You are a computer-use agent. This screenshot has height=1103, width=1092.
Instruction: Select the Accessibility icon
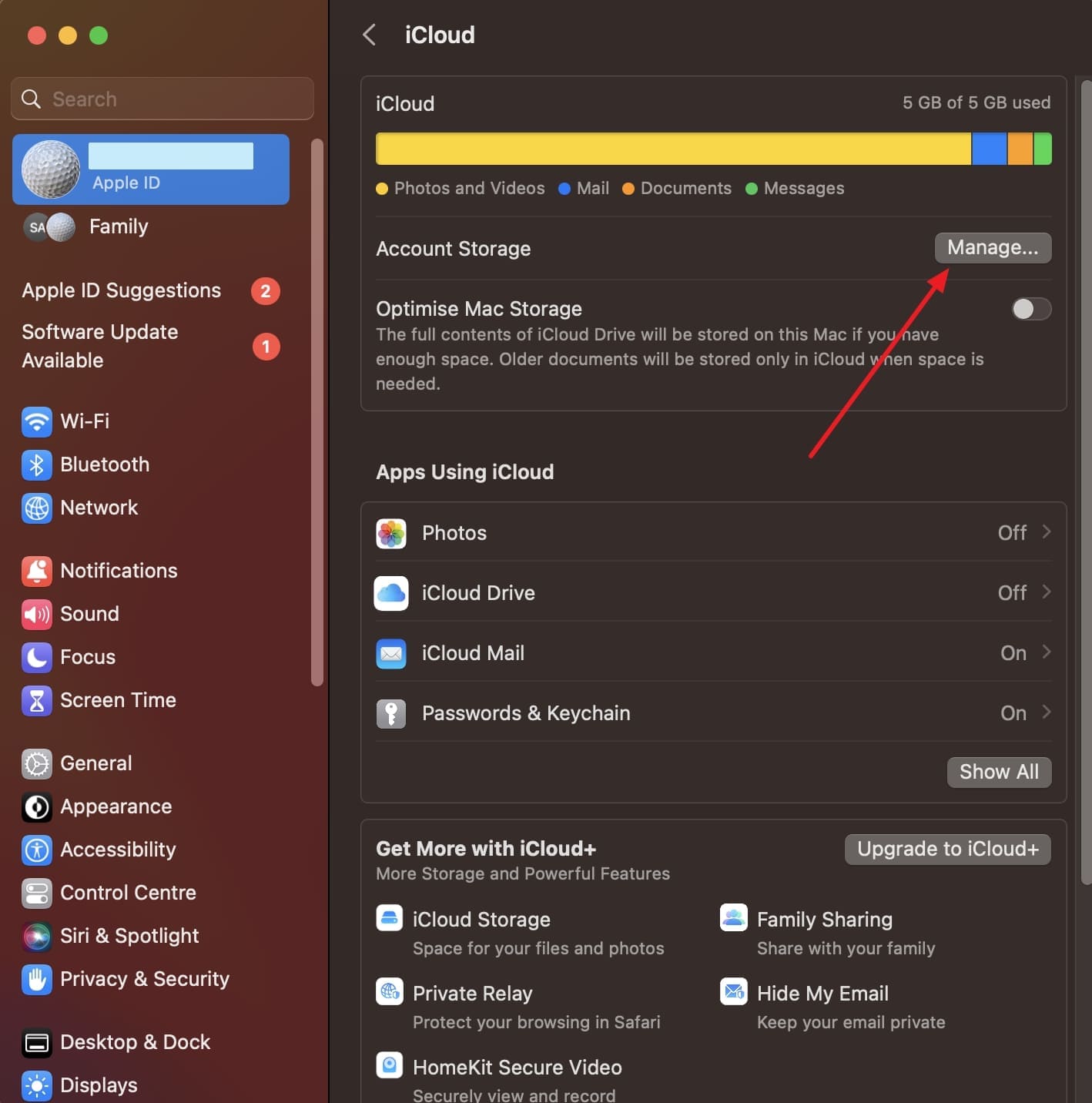pyautogui.click(x=37, y=850)
